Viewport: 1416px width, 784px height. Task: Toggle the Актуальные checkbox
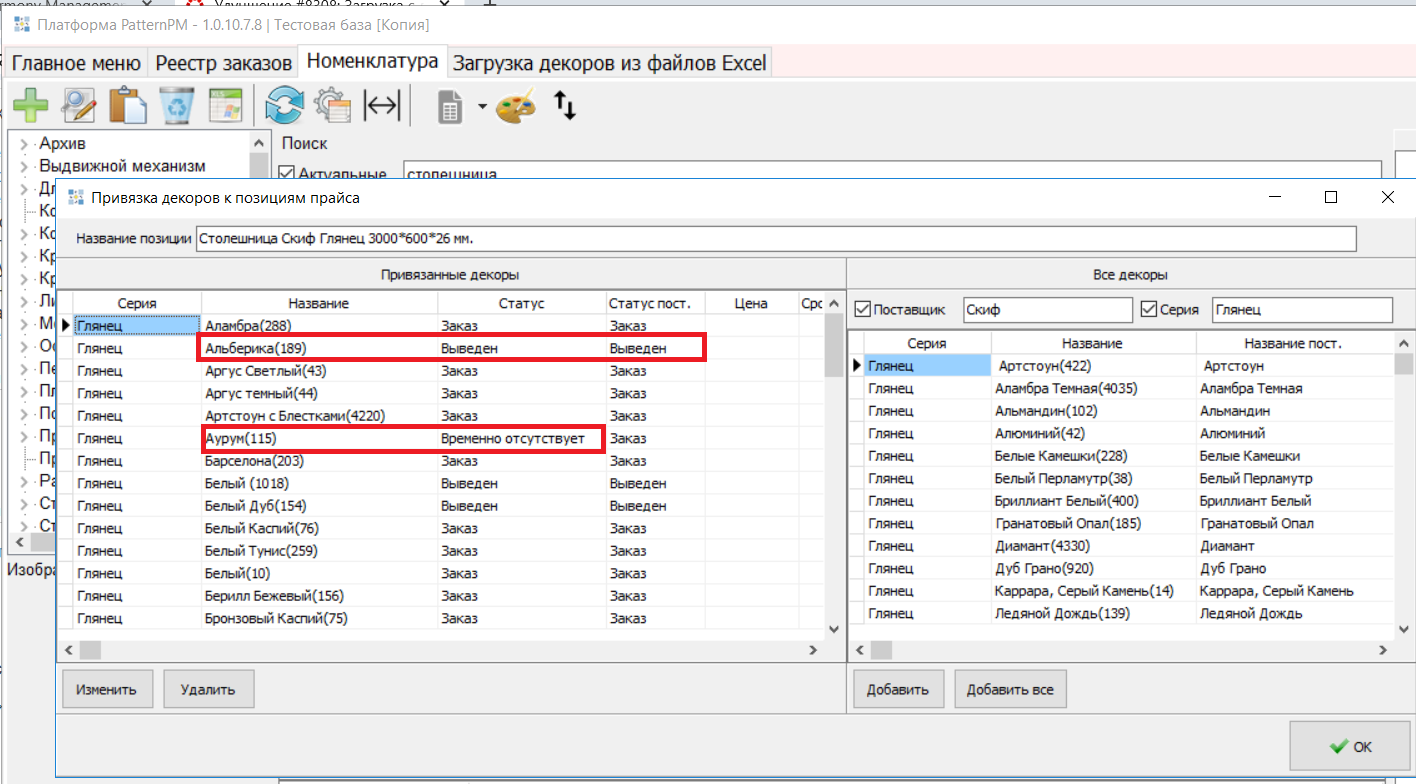pyautogui.click(x=287, y=174)
